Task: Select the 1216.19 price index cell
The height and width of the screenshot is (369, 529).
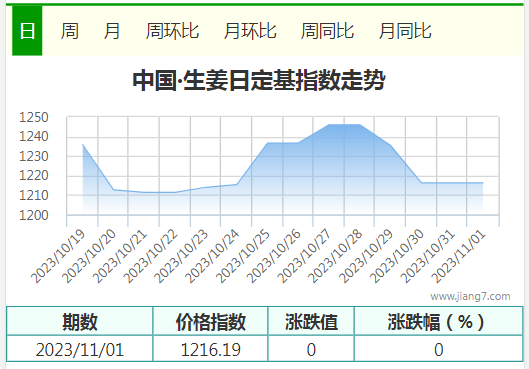Action: coord(210,349)
